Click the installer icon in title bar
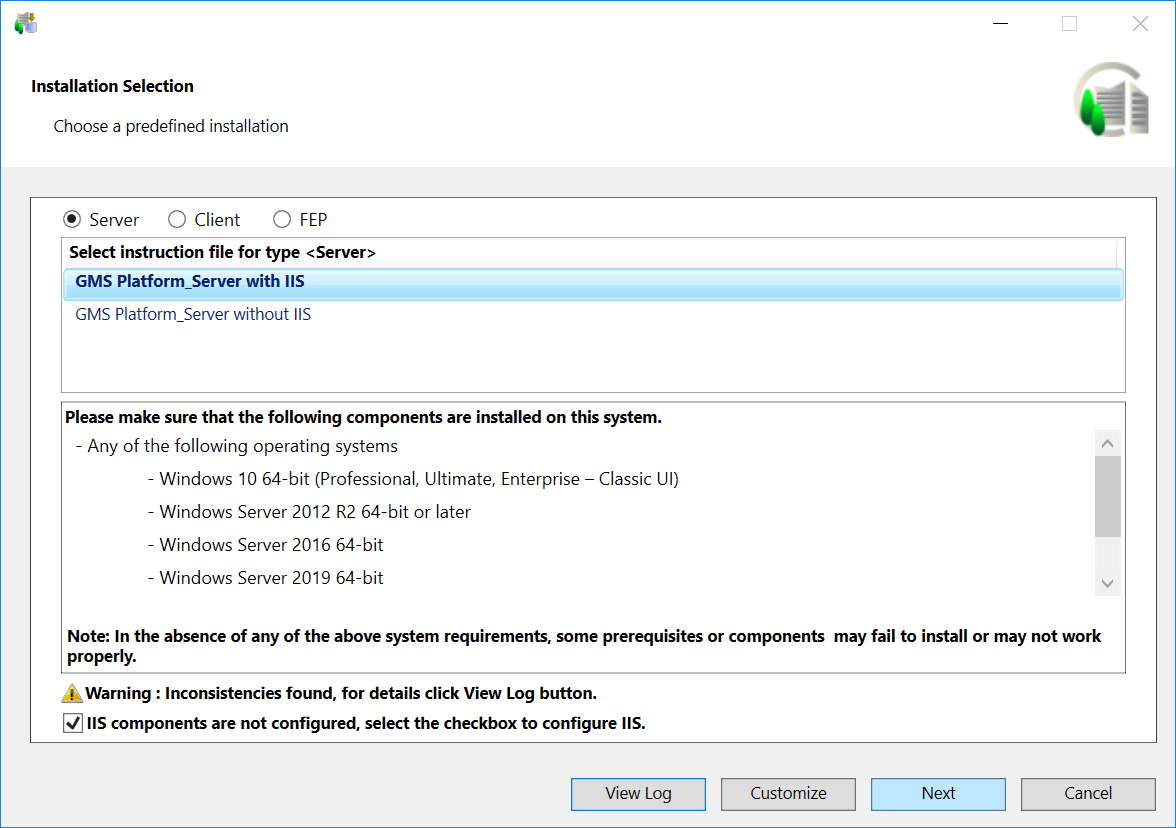 tap(25, 23)
